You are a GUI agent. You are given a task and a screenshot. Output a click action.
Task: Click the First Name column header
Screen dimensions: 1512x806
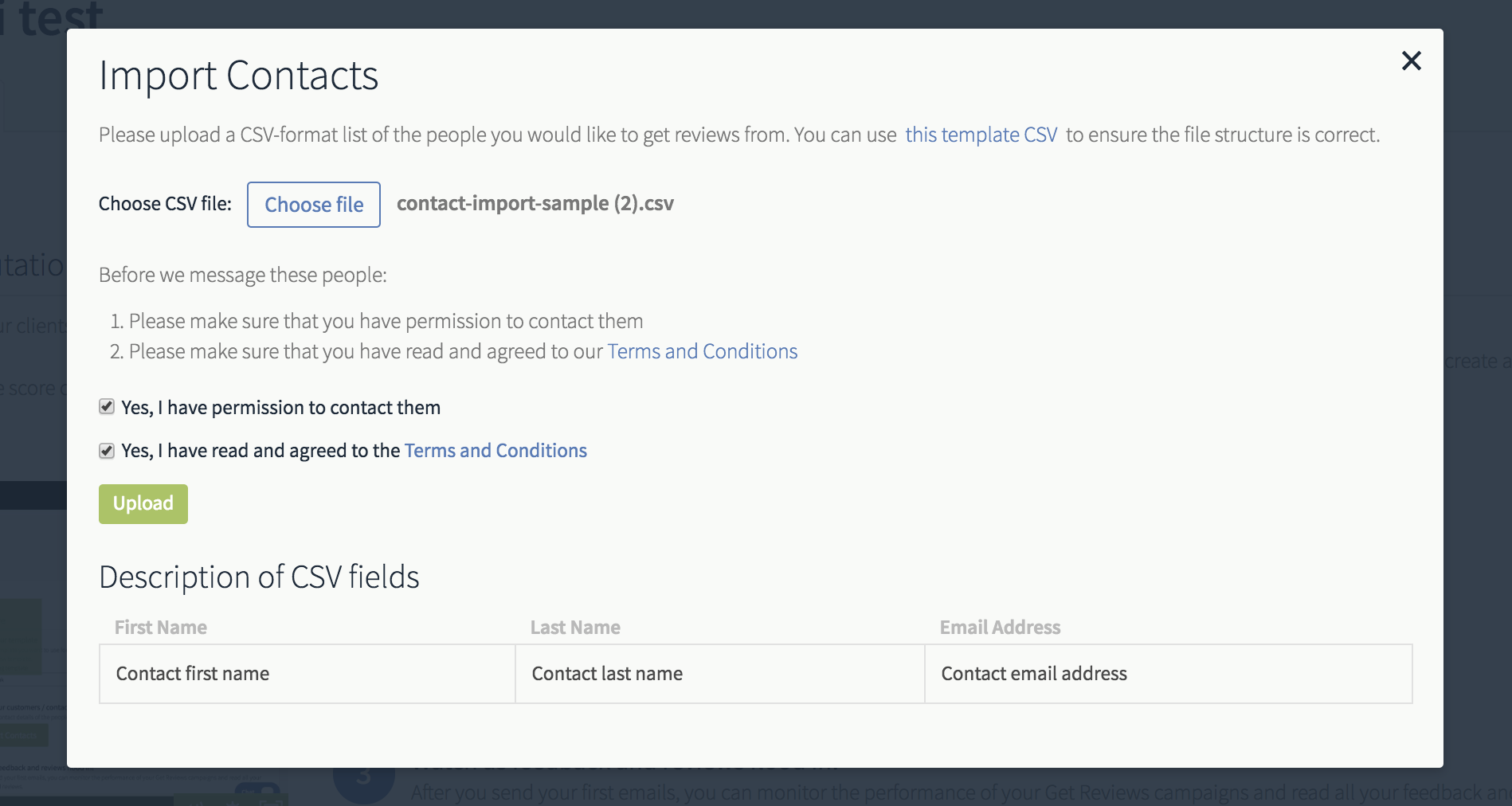point(161,628)
